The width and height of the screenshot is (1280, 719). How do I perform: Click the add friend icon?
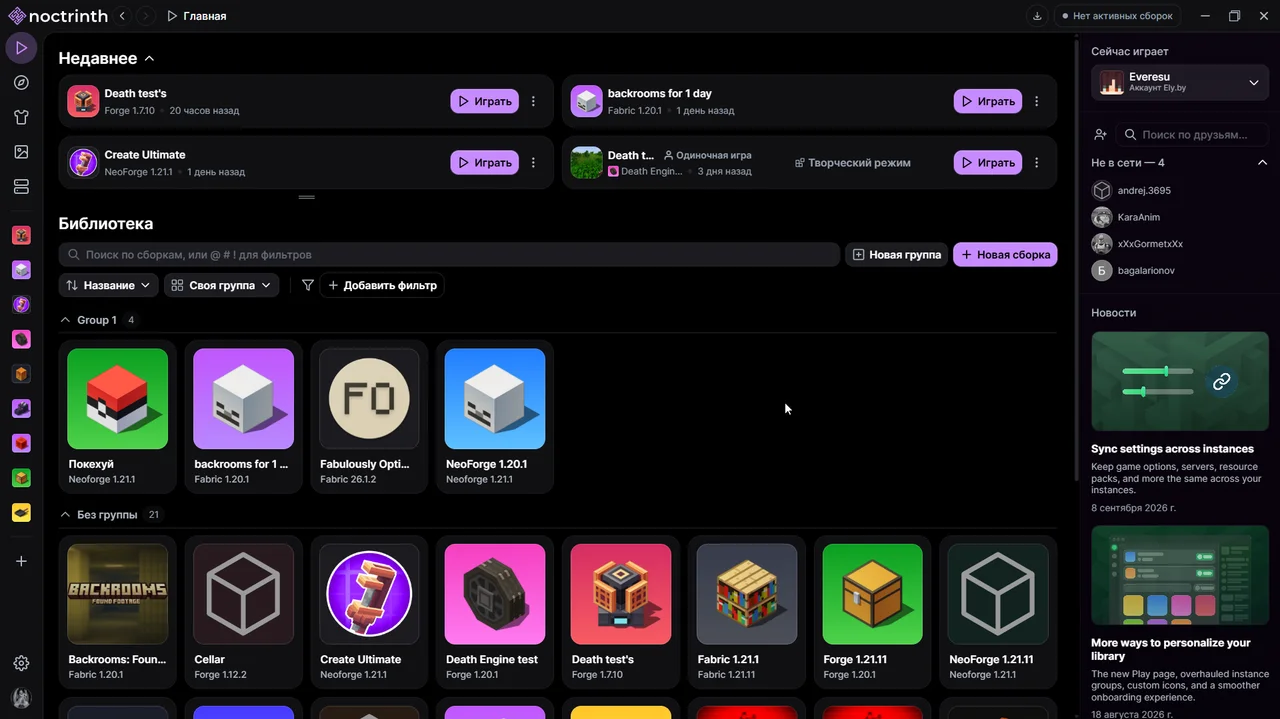pos(1101,134)
